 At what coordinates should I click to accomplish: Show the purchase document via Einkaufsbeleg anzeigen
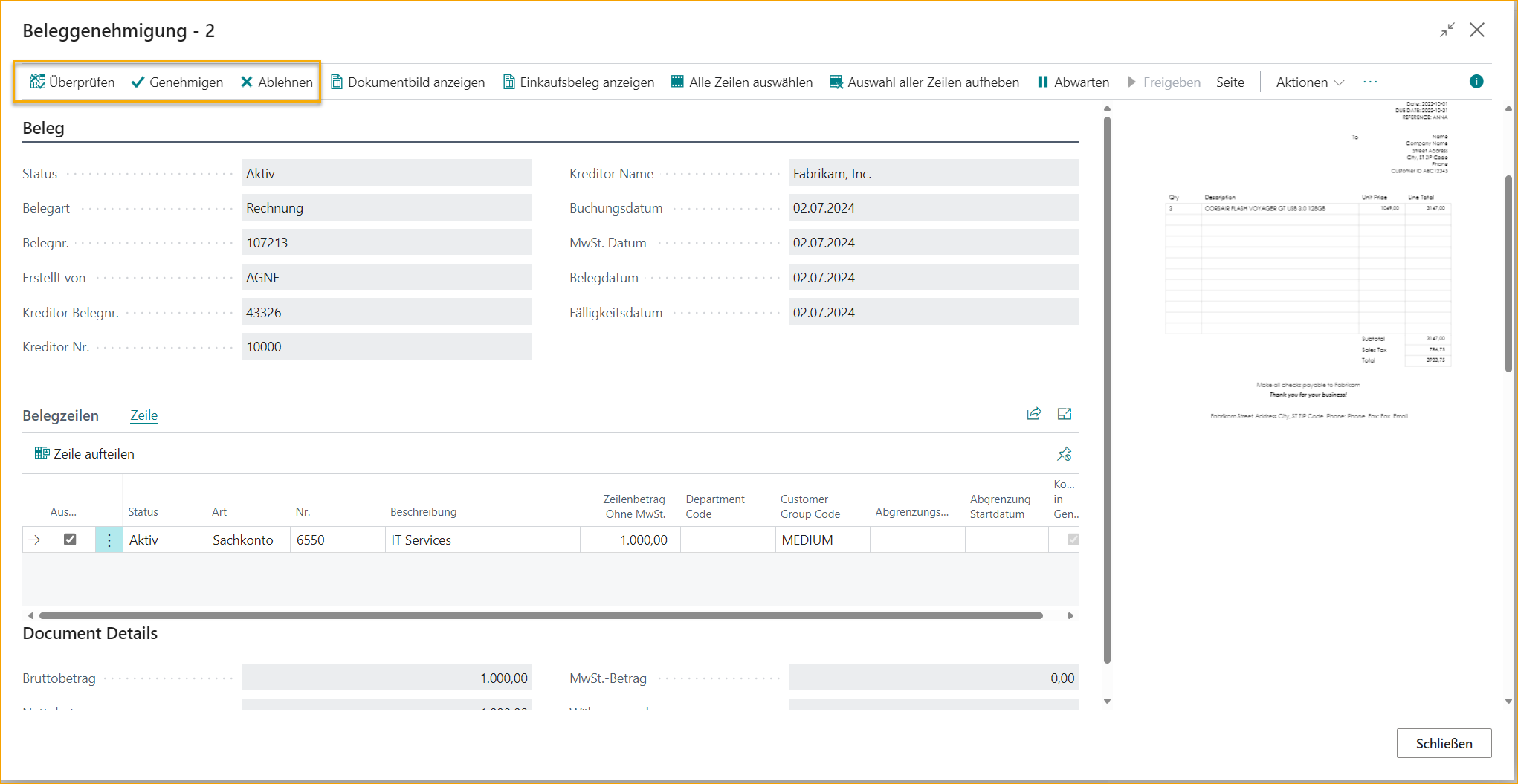click(x=578, y=82)
